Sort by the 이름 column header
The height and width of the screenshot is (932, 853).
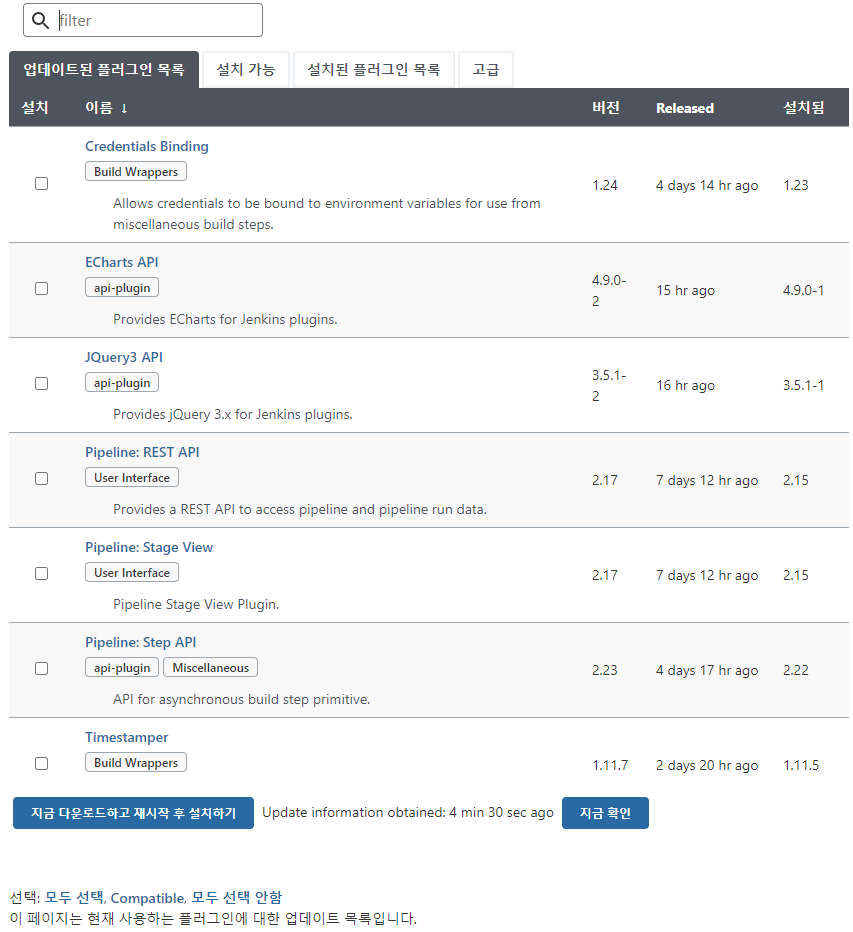tap(106, 108)
